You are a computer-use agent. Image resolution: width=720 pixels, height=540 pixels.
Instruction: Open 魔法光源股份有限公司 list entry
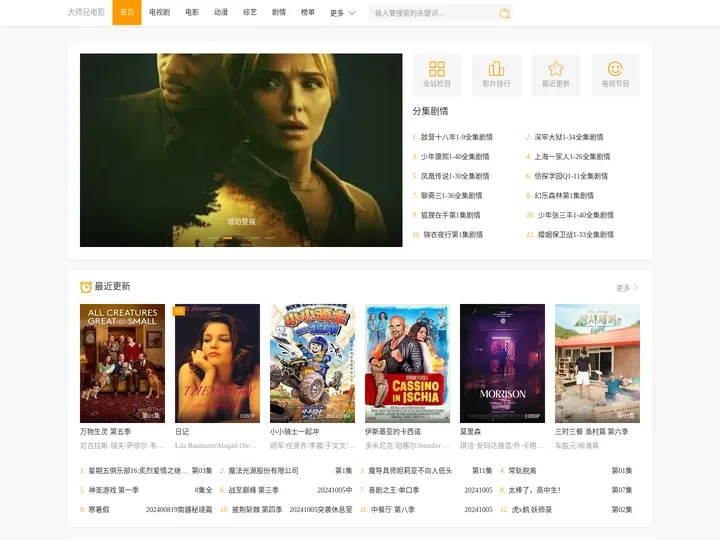[286, 471]
